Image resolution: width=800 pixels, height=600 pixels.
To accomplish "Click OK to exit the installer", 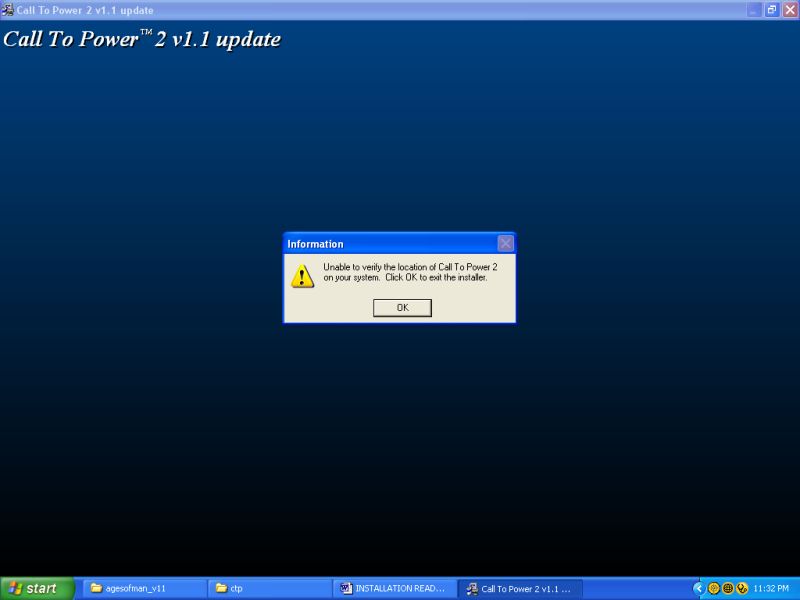I will click(402, 308).
